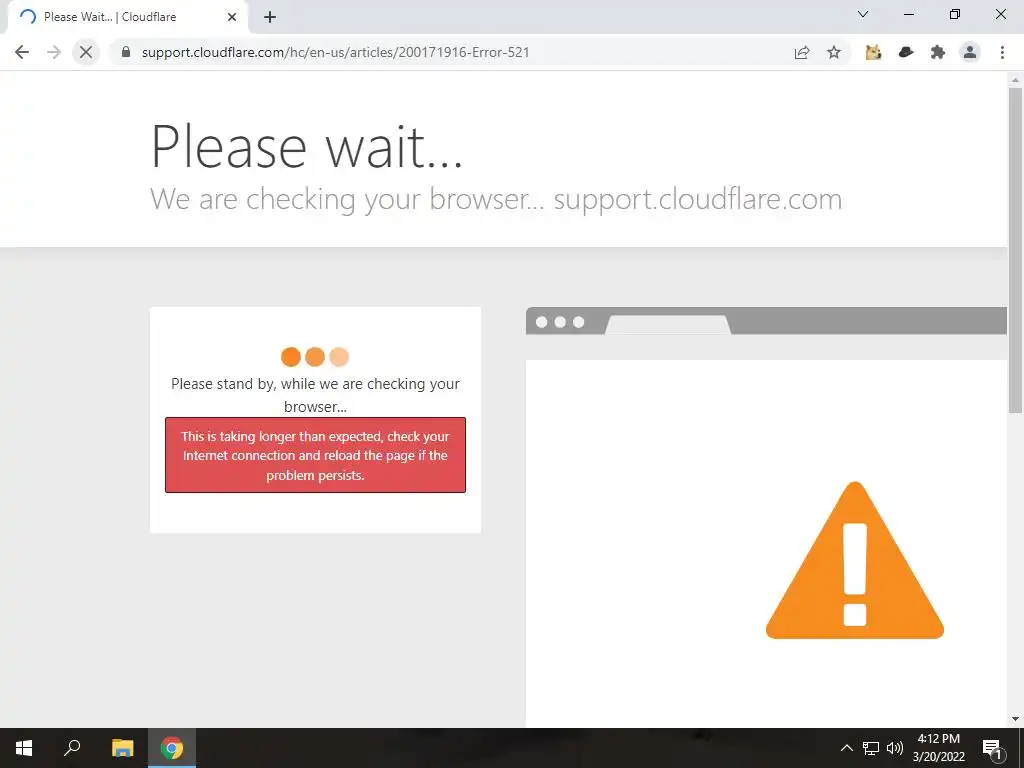
Task: Click the orange warning triangle illustration
Action: click(855, 560)
